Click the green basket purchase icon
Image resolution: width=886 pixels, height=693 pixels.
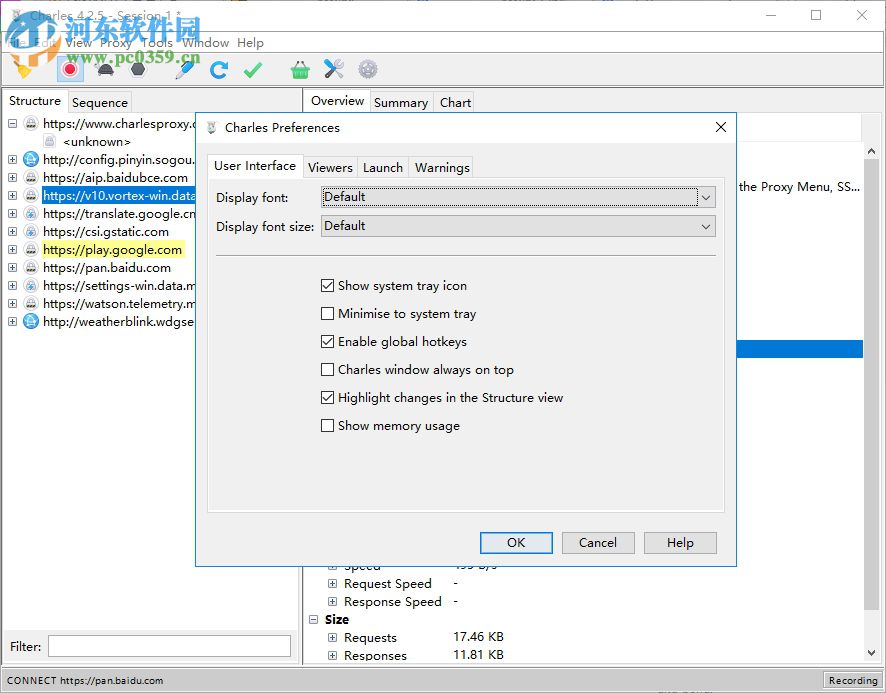click(x=300, y=70)
